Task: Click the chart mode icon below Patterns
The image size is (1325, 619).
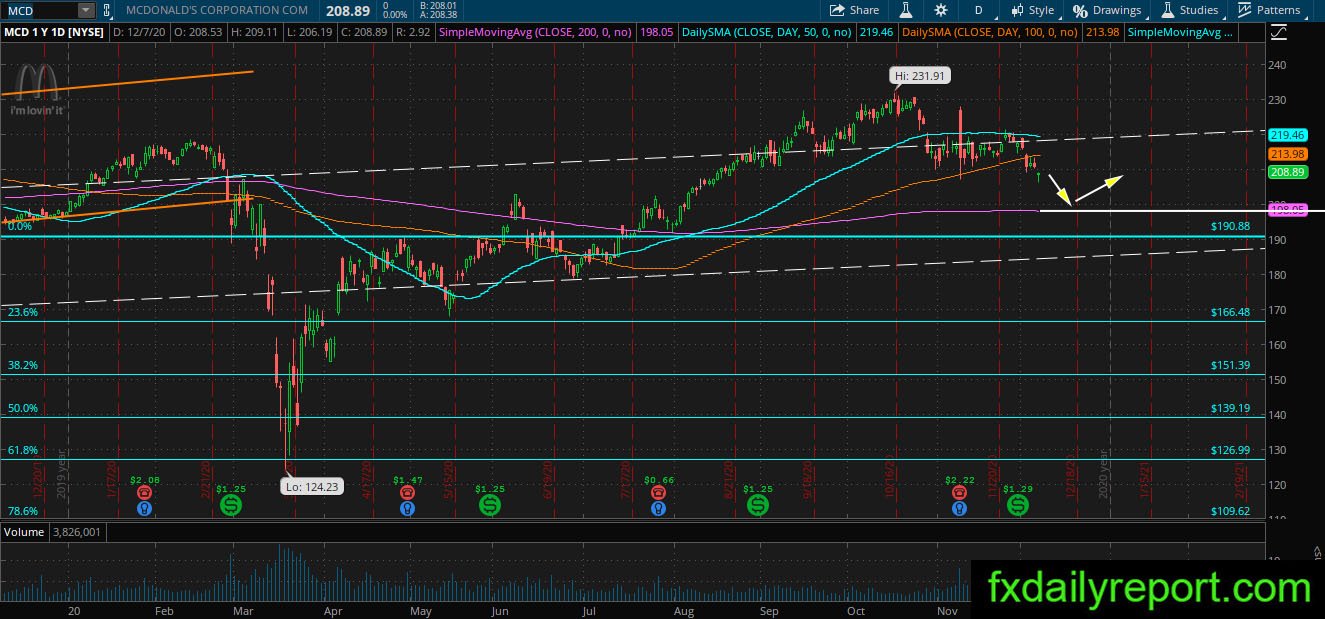Action: click(1279, 32)
